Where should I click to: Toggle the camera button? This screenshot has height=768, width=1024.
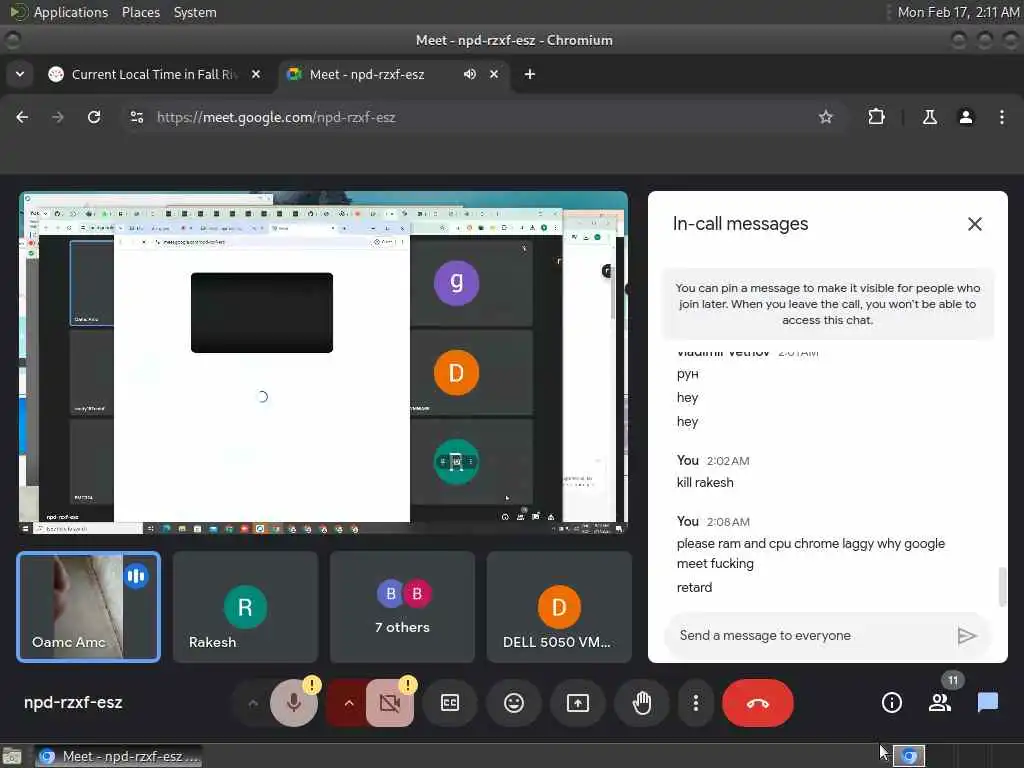pos(390,703)
